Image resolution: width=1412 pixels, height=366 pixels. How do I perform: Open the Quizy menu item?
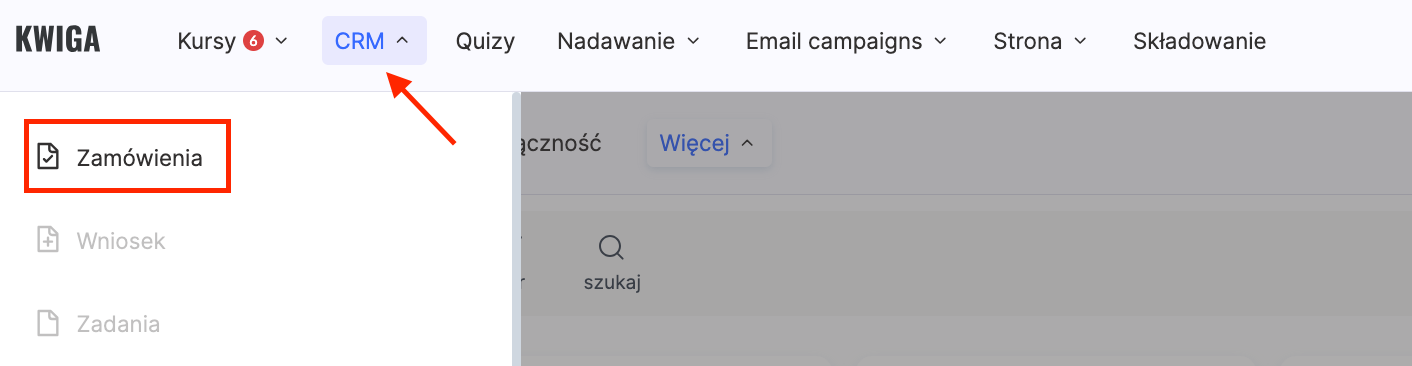485,41
